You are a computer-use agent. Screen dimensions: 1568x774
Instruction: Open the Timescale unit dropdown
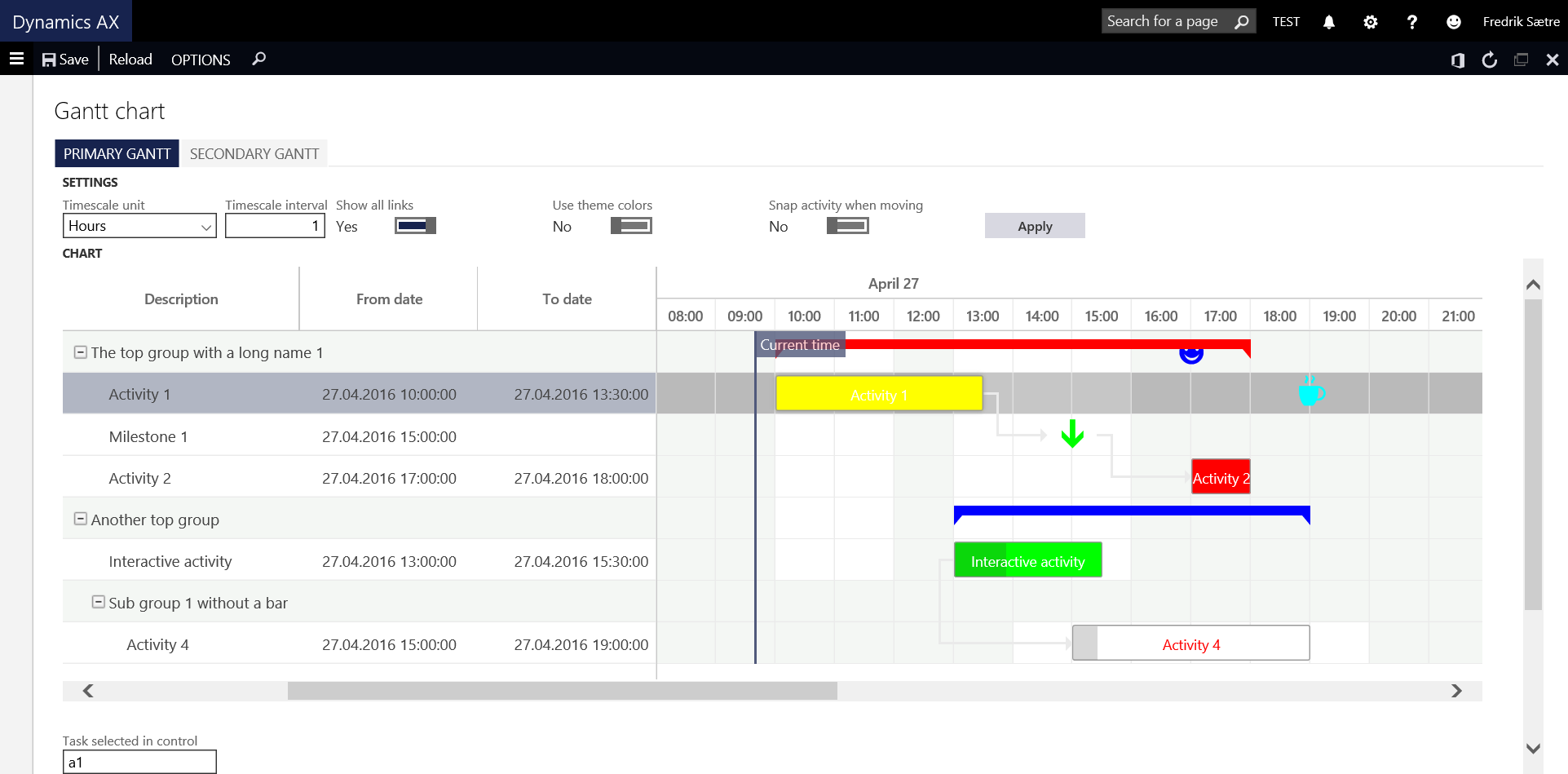pos(139,226)
